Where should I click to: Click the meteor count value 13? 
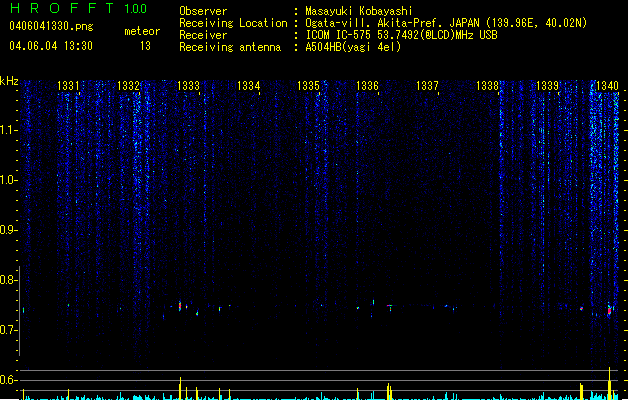tap(145, 46)
